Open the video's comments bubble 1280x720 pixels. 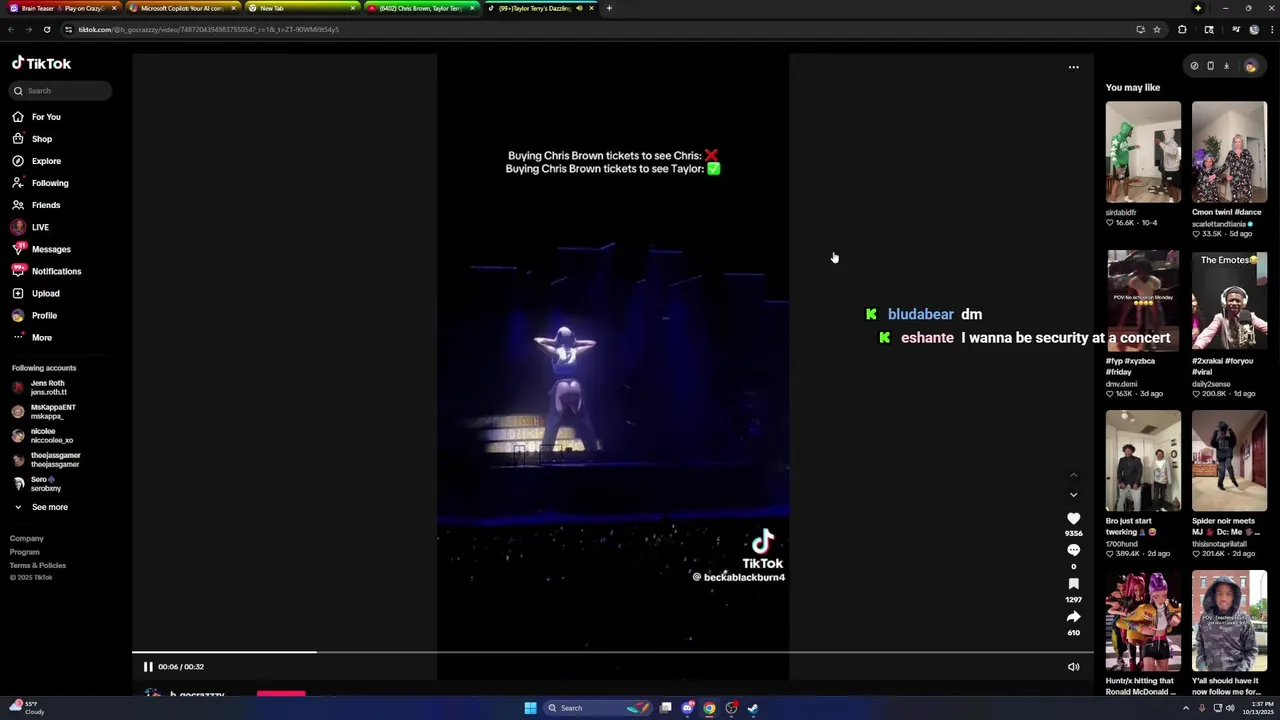click(1073, 551)
